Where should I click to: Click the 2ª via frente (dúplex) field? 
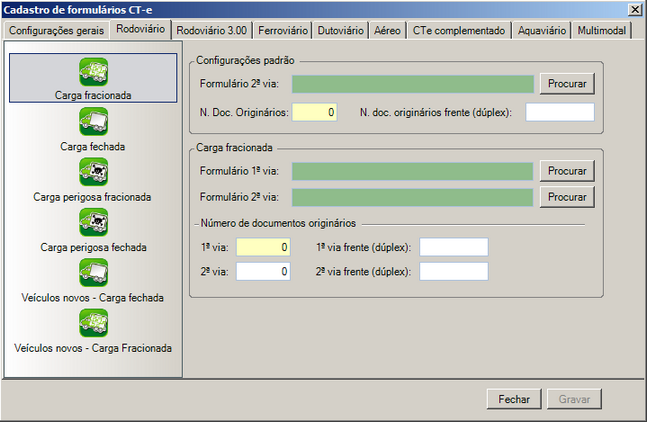pos(454,271)
